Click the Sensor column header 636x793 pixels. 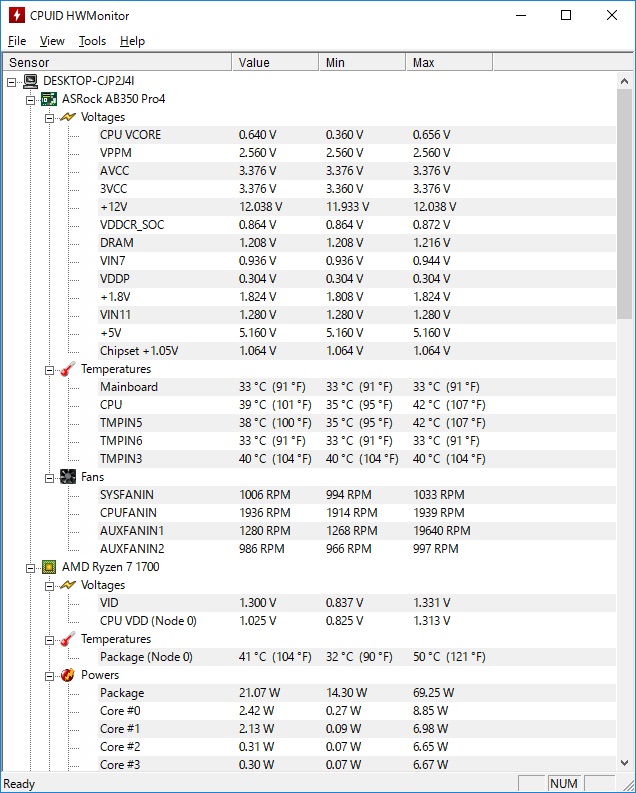117,62
